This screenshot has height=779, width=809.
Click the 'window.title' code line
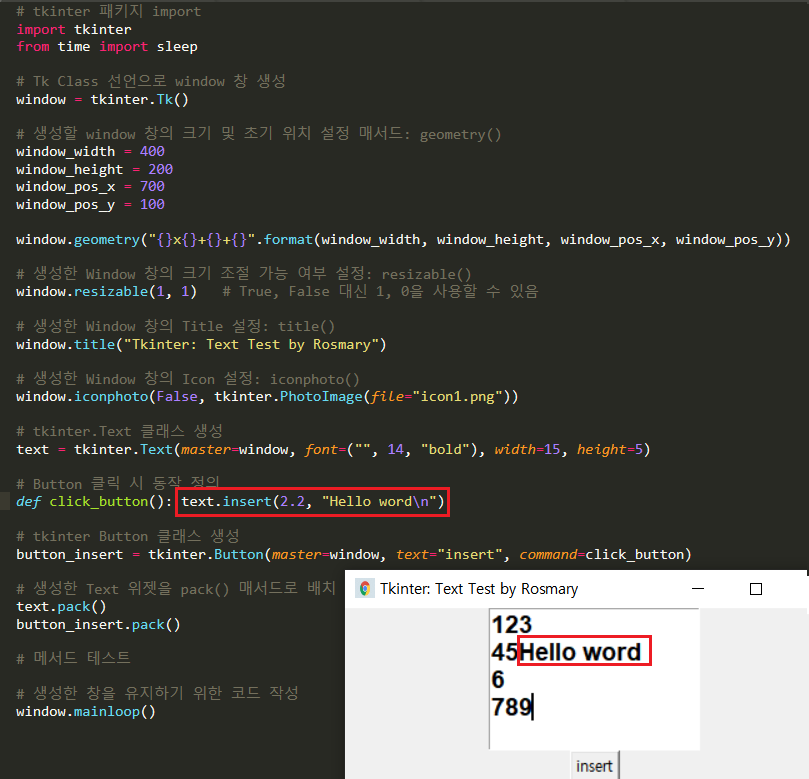tap(201, 344)
